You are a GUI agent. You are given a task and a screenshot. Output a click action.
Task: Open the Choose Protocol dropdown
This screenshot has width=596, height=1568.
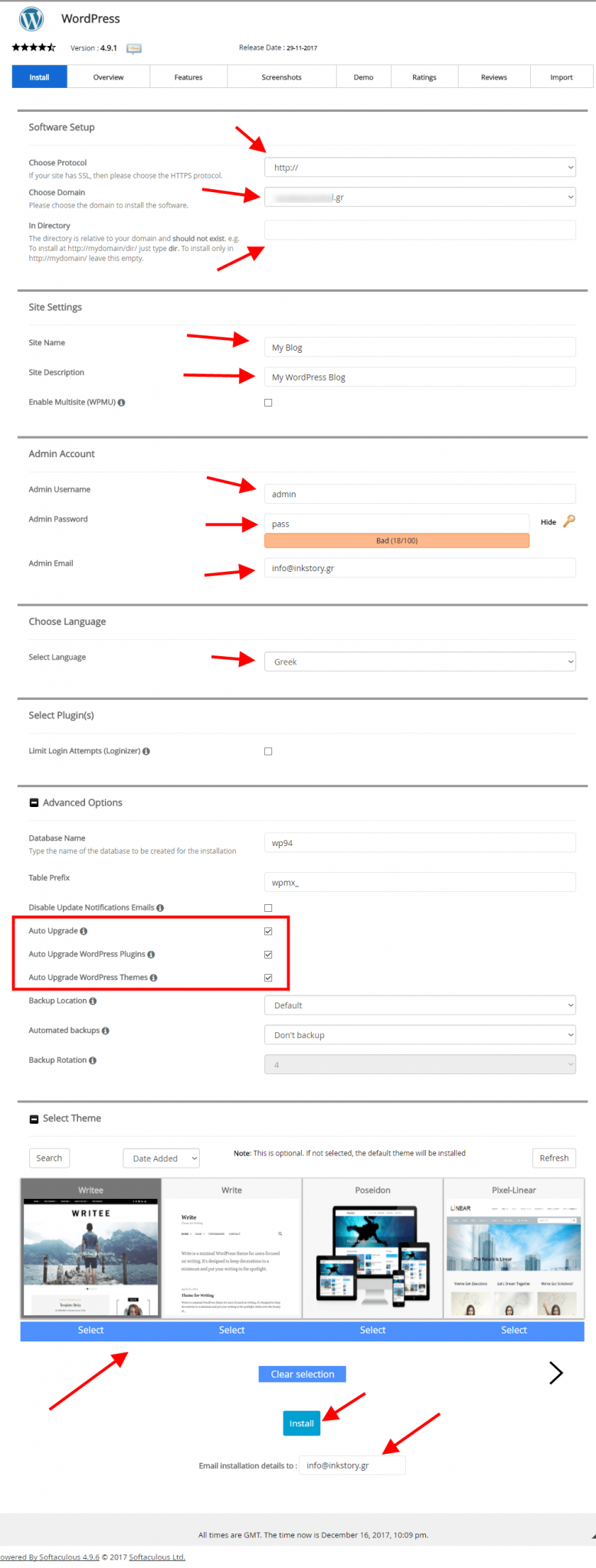click(x=420, y=168)
